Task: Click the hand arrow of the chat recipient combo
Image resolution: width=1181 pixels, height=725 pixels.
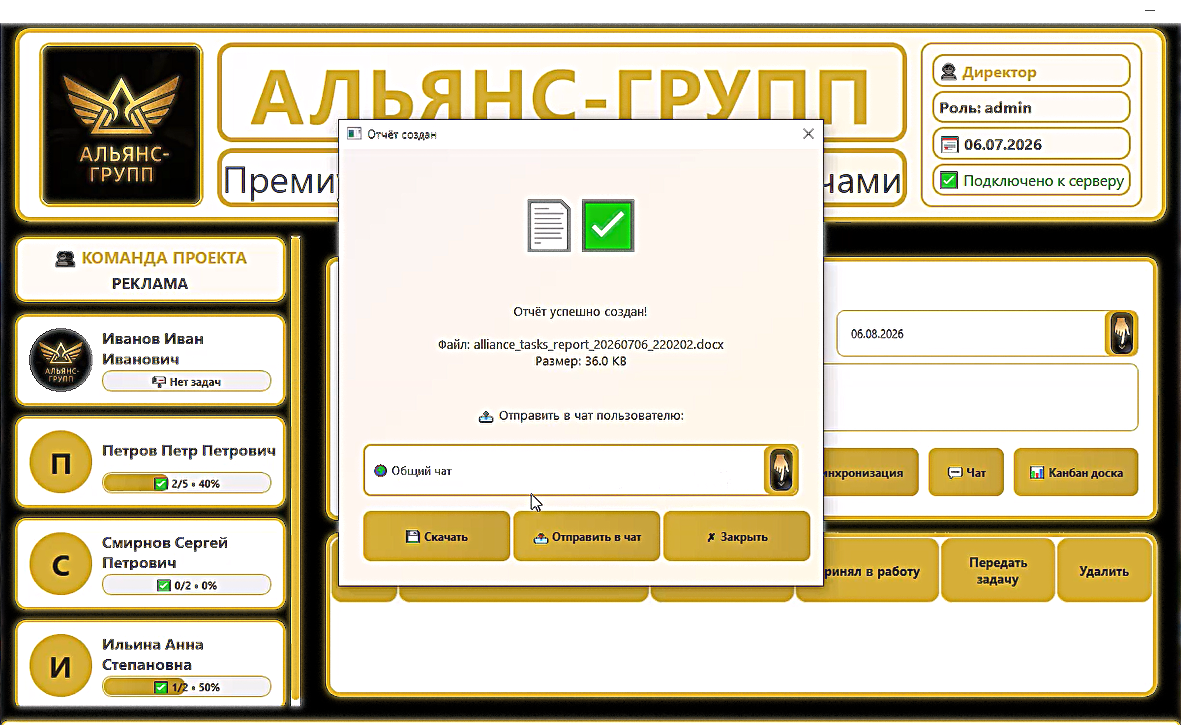Action: (781, 471)
